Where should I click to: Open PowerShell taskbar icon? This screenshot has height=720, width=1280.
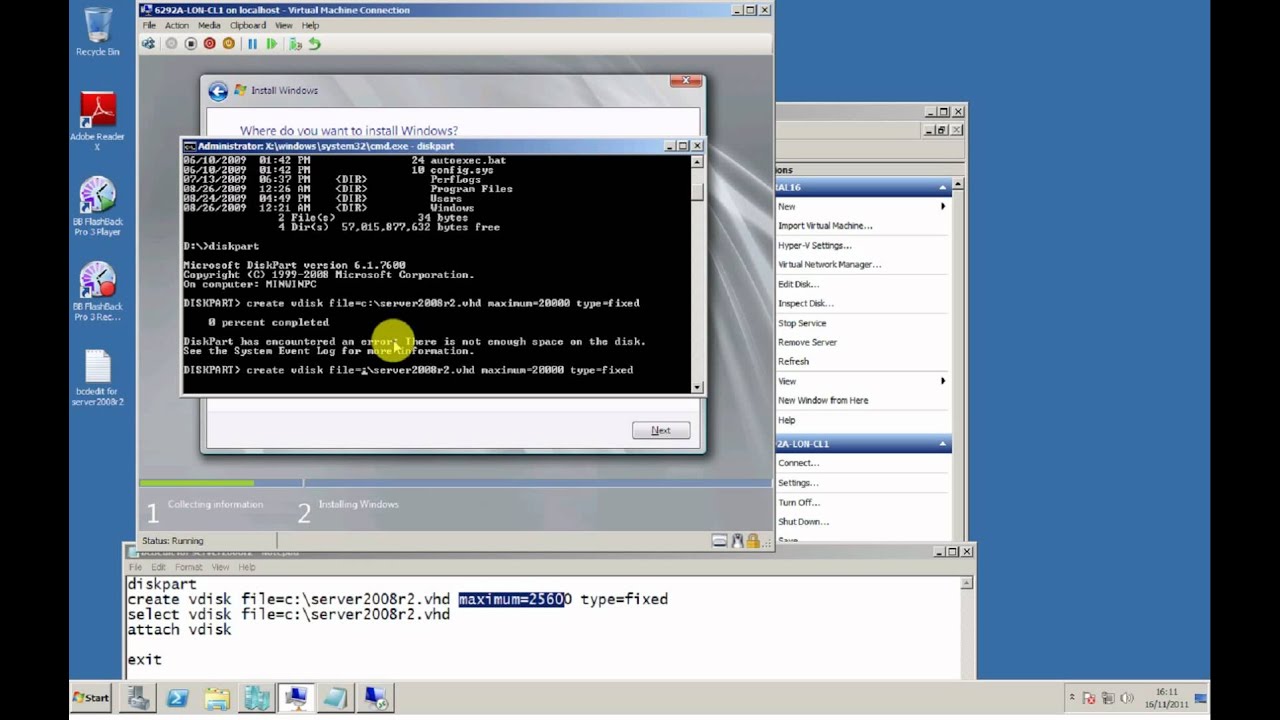pyautogui.click(x=177, y=698)
